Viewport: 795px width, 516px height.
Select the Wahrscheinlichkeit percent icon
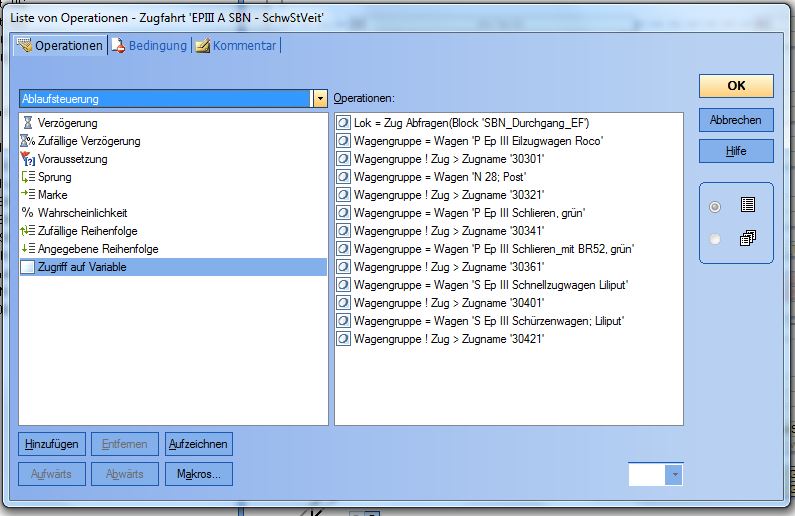28,213
